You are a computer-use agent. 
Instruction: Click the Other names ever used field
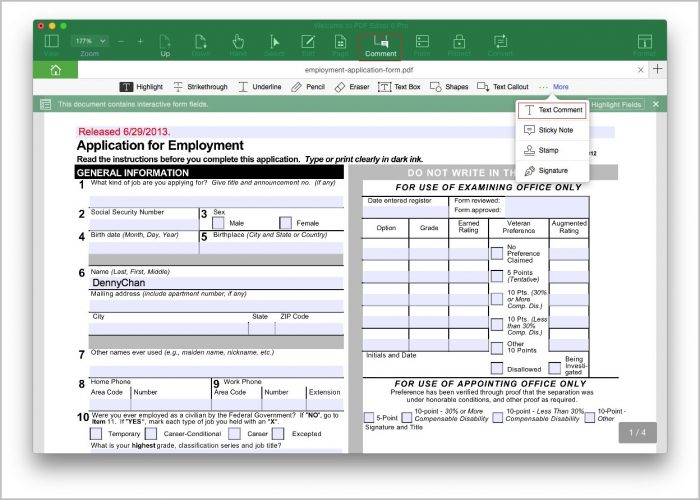pyautogui.click(x=216, y=371)
